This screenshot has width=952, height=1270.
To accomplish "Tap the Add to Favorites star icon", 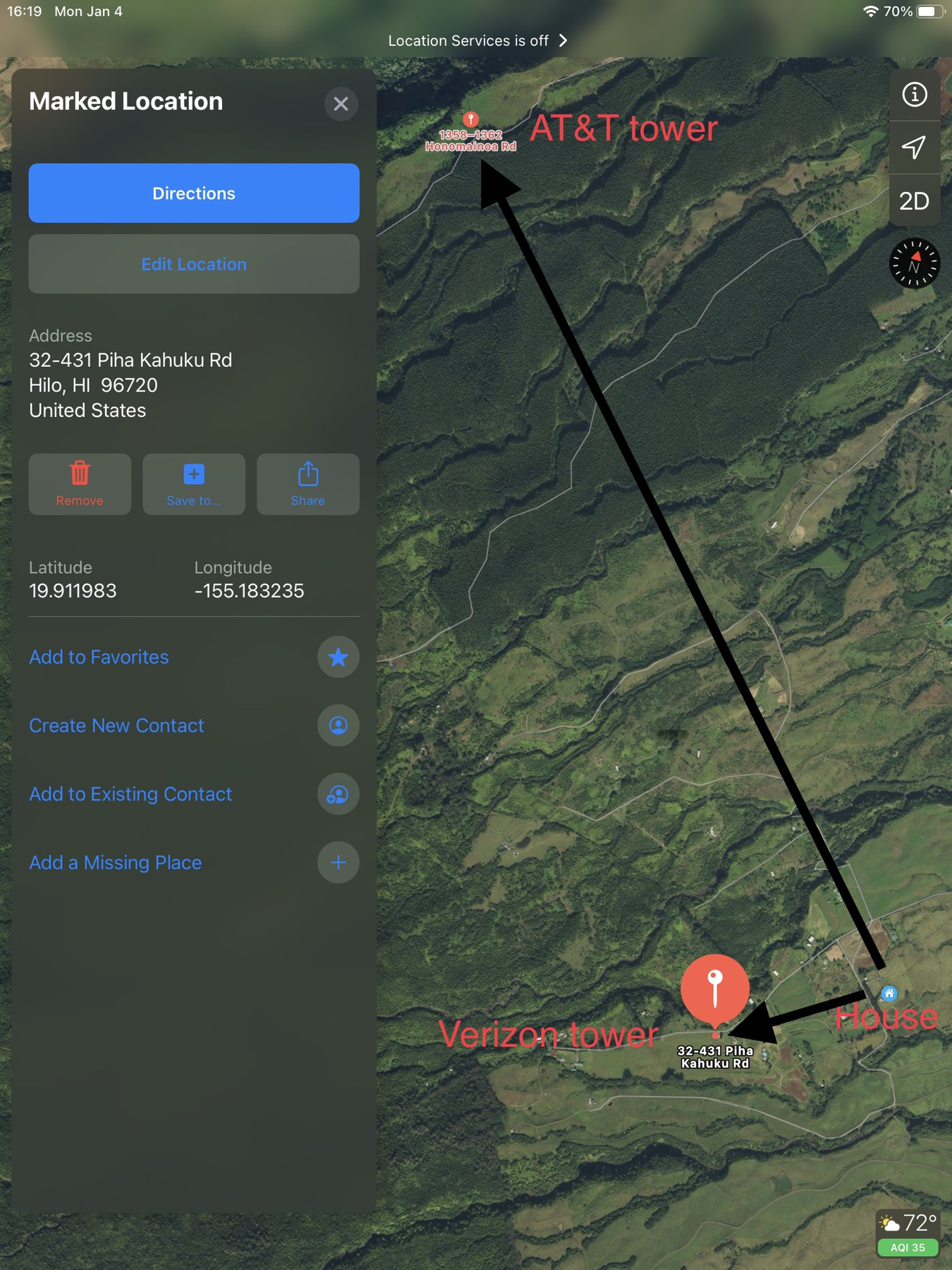I will point(338,657).
